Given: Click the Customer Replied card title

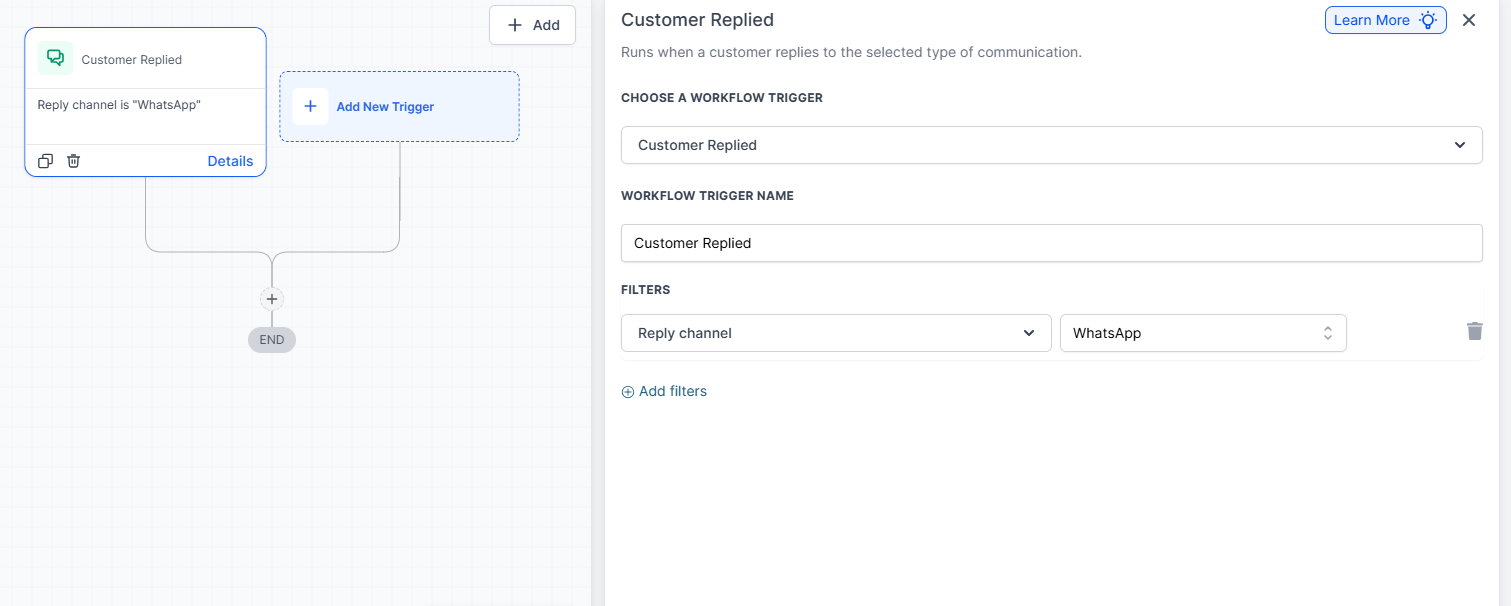Looking at the screenshot, I should point(131,60).
